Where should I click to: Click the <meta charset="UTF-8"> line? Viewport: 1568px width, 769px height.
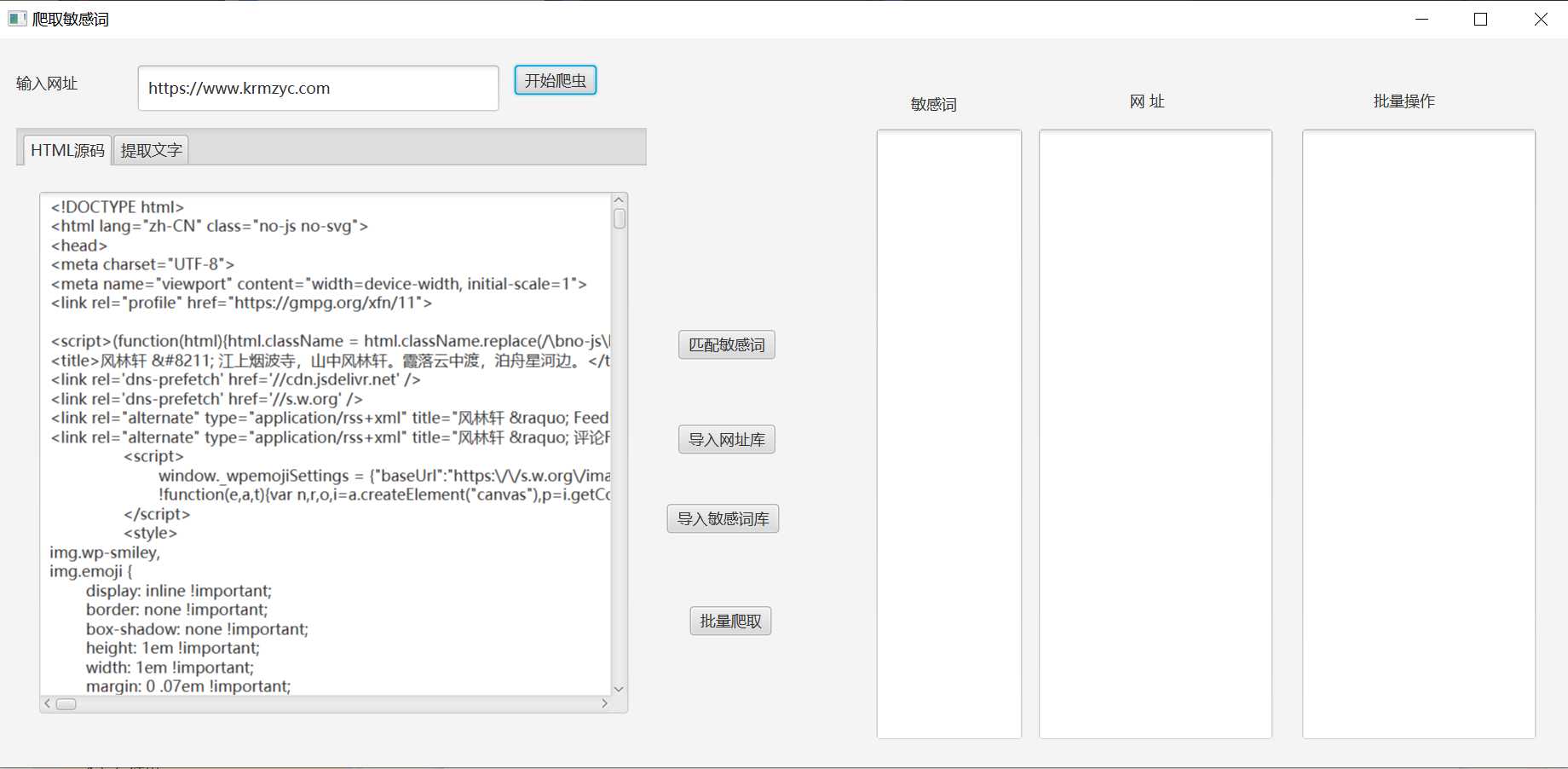(x=142, y=264)
